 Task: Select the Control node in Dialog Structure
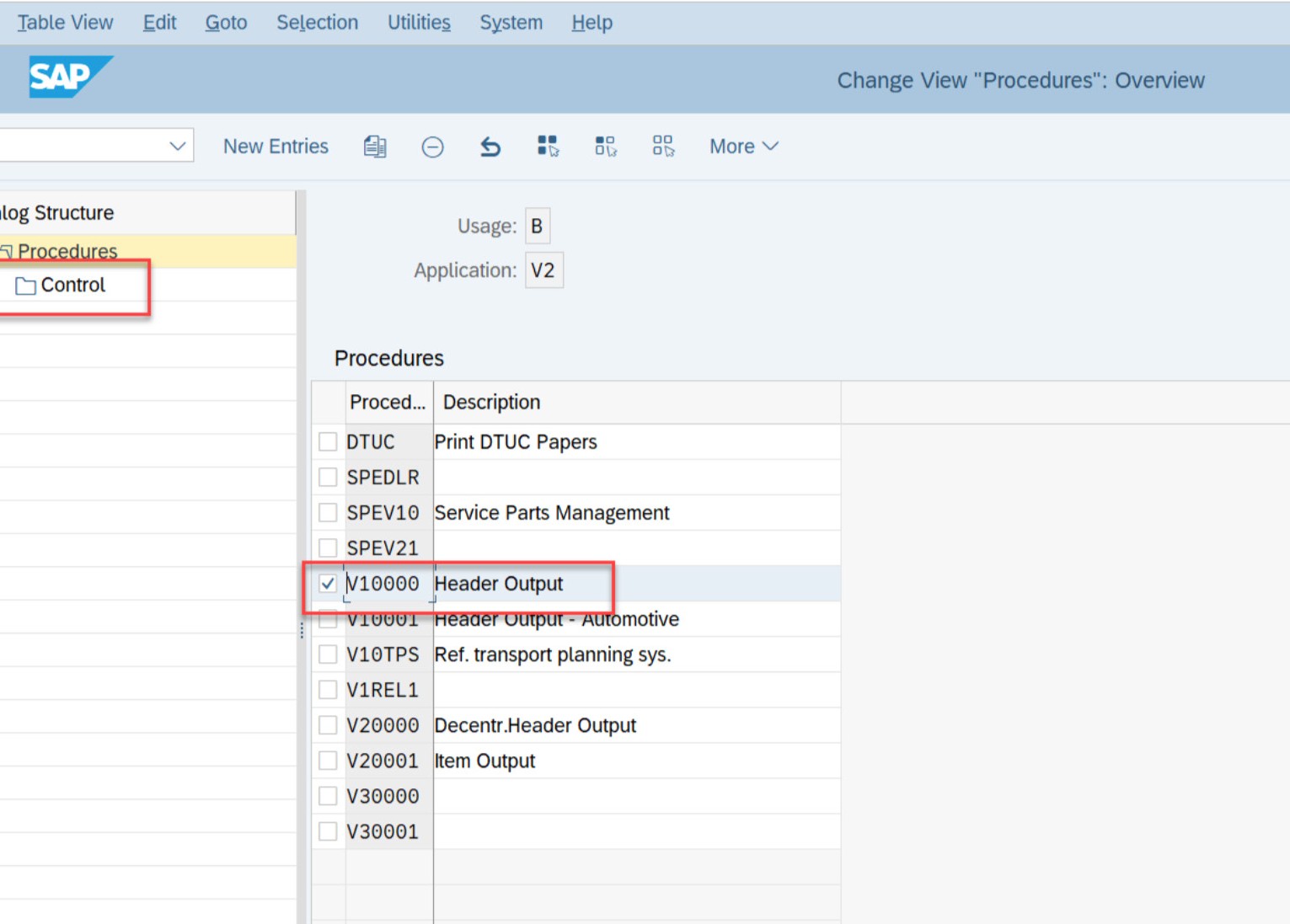[73, 286]
